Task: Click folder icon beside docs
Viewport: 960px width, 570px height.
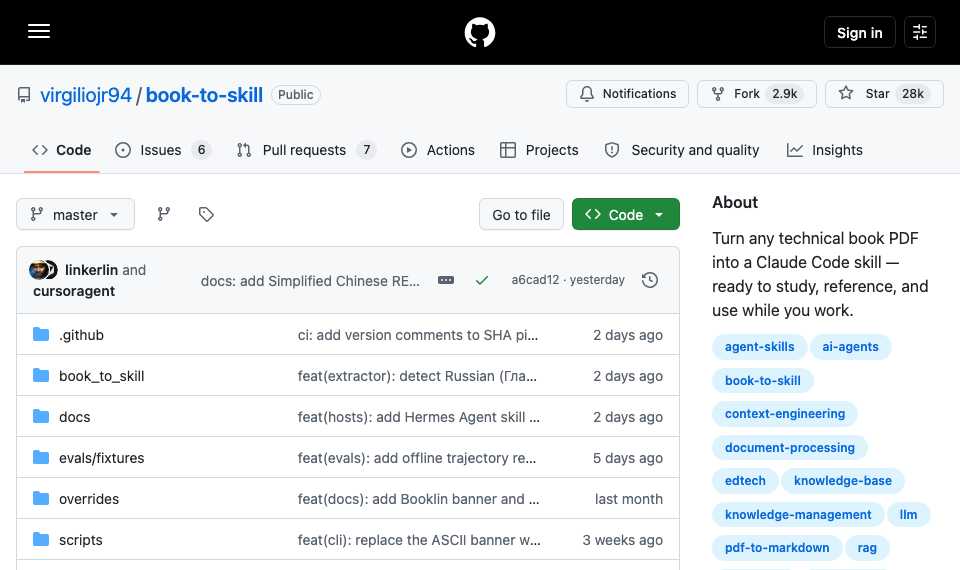Action: click(41, 416)
